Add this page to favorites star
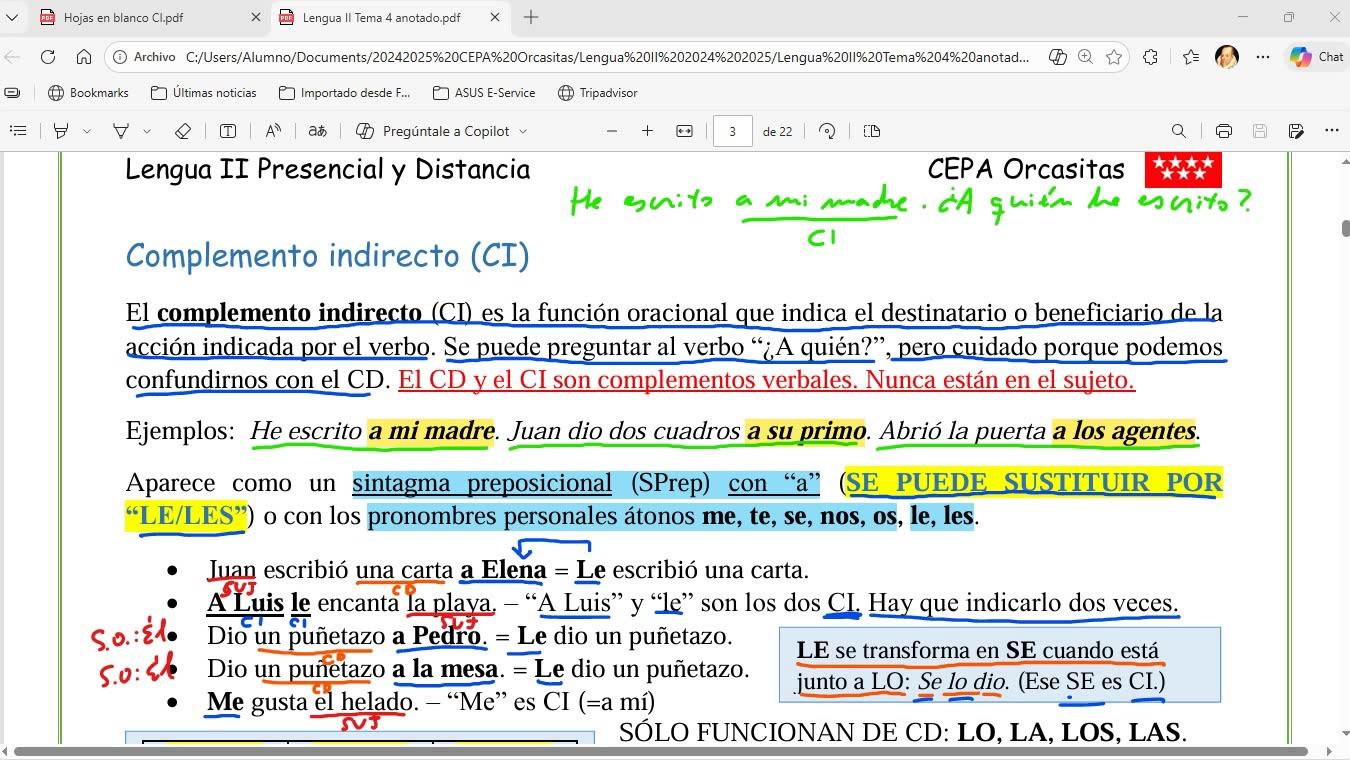The height and width of the screenshot is (760, 1350). click(x=1114, y=57)
